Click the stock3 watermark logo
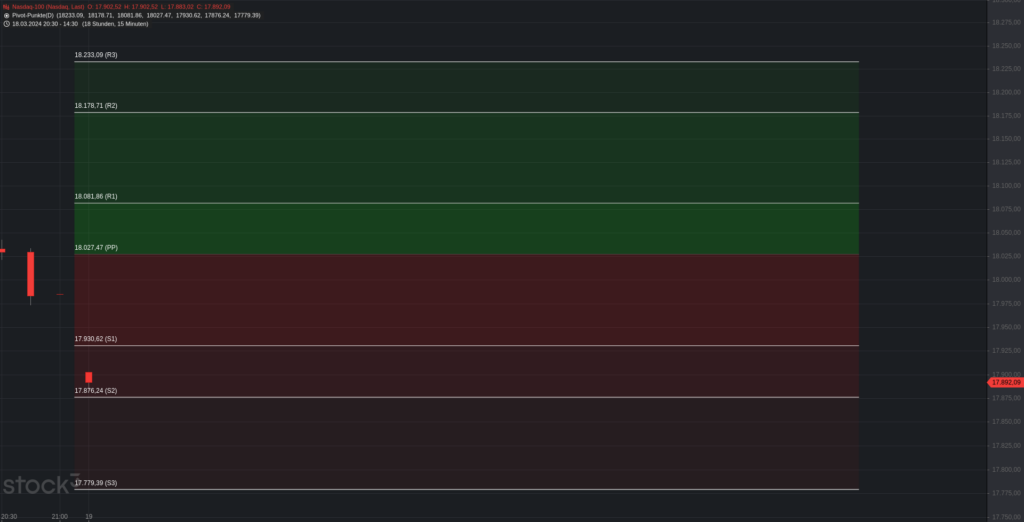Screen dimensions: 1024x522 coord(41,487)
